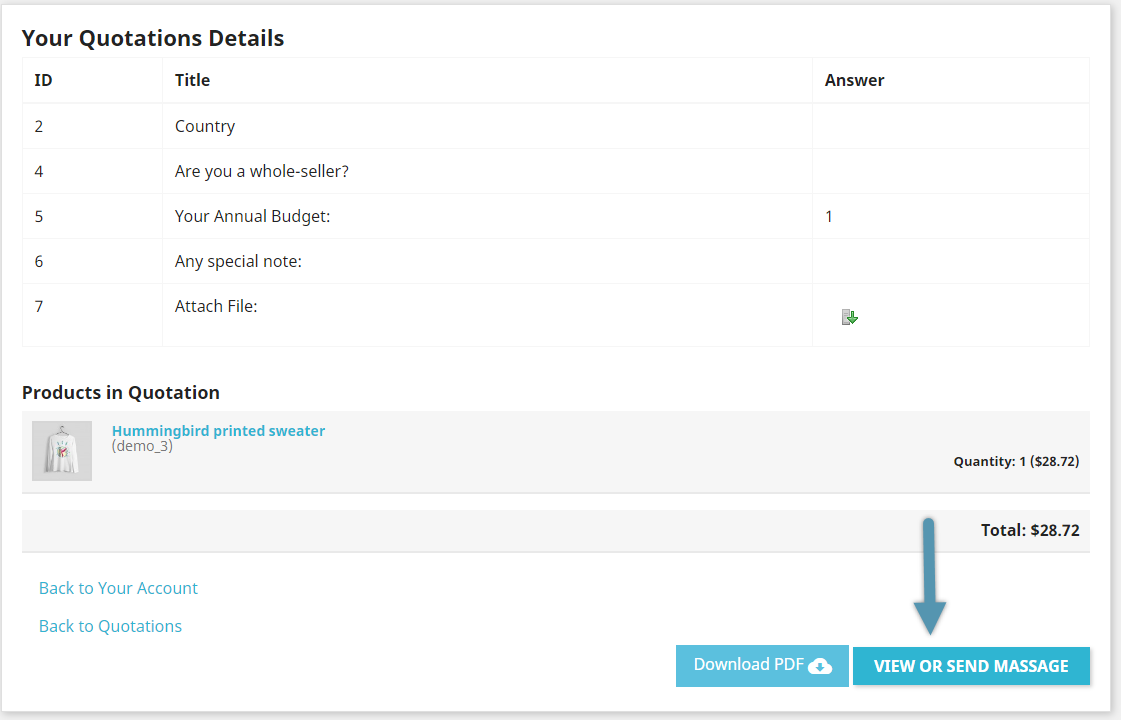
Task: Click the Your Quotations Details heading
Action: click(x=152, y=38)
